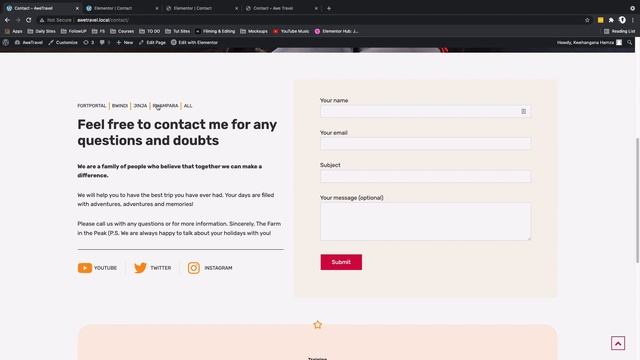The height and width of the screenshot is (360, 640).
Task: Click the Twitter bird icon
Action: 140,268
